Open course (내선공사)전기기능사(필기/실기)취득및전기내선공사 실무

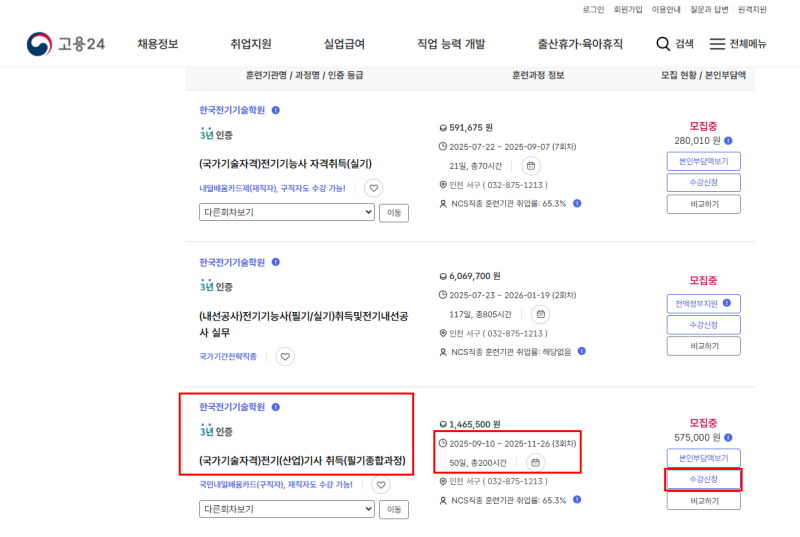tap(304, 324)
